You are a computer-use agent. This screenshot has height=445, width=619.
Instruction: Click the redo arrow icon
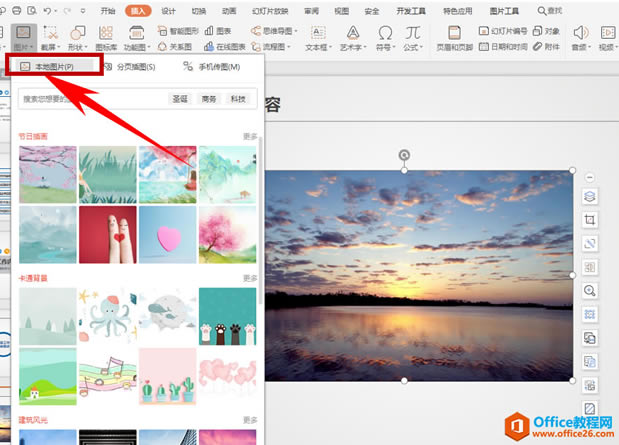(67, 11)
